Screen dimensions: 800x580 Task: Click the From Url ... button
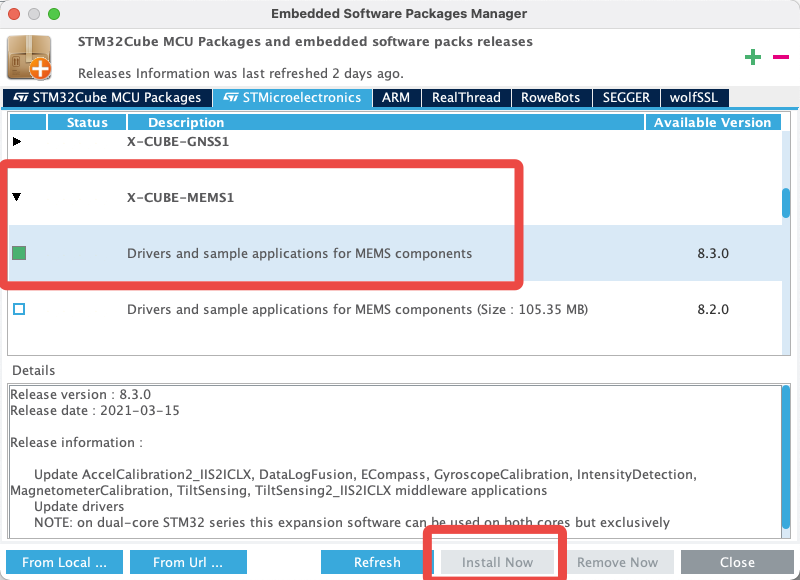pos(188,562)
